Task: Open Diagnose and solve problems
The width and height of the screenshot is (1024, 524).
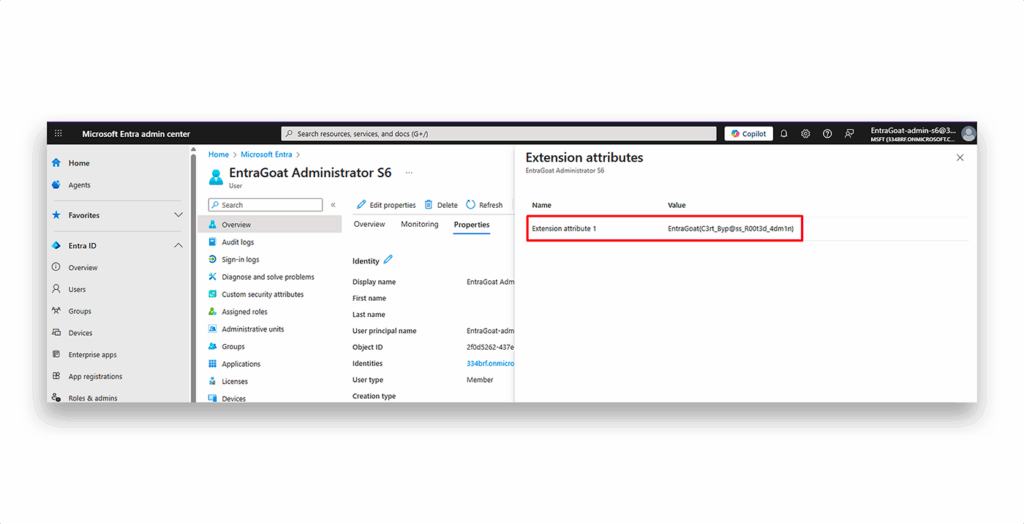Action: click(269, 277)
